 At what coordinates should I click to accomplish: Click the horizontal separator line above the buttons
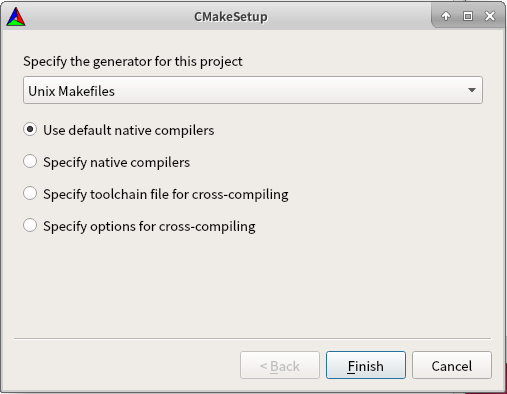coord(252,338)
